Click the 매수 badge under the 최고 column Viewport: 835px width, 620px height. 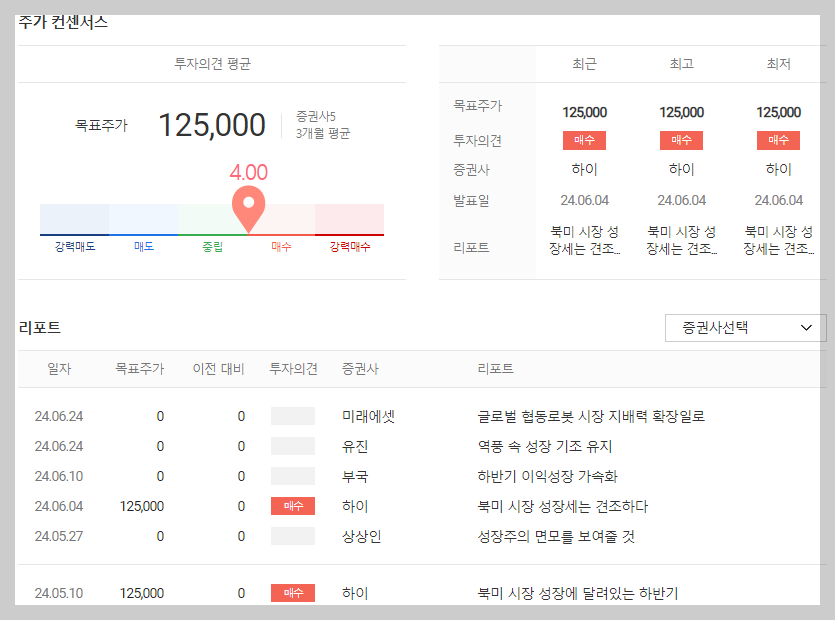coord(681,140)
